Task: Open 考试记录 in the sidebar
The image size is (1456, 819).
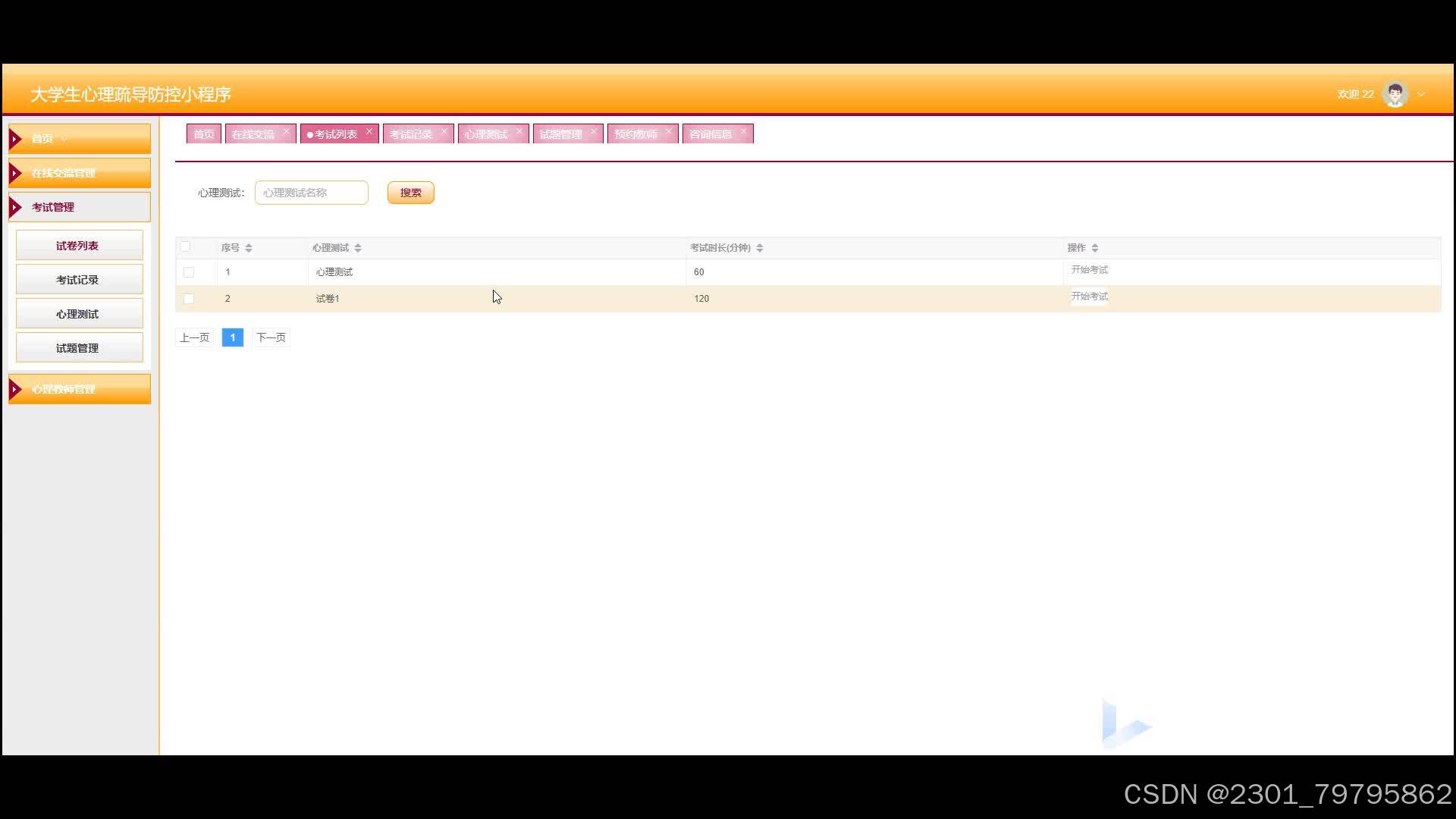Action: click(79, 280)
